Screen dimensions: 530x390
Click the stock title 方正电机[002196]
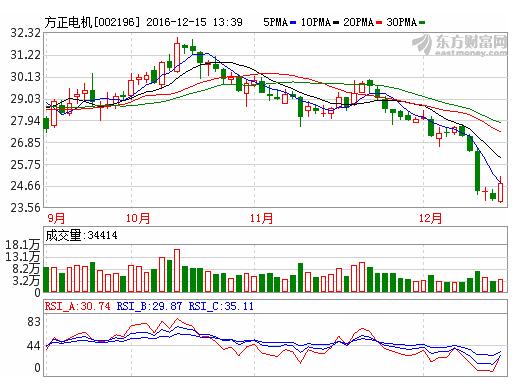(x=92, y=22)
